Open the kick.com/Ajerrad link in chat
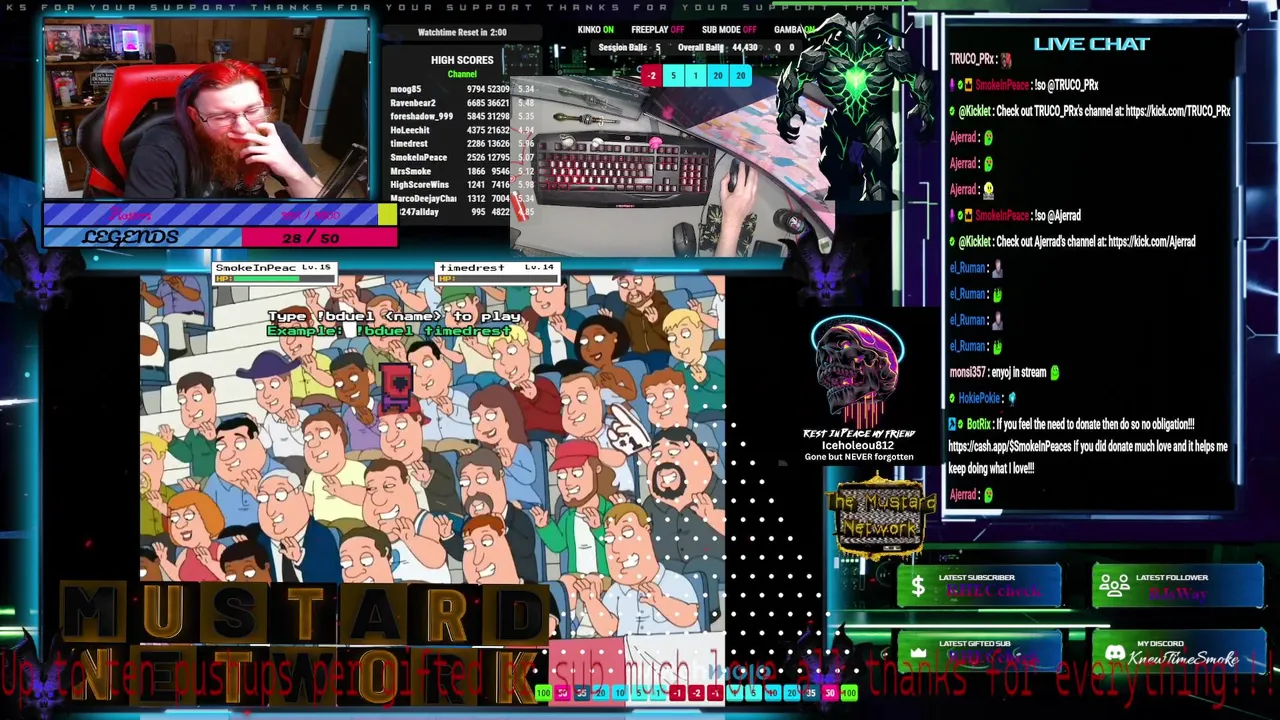The width and height of the screenshot is (1280, 720). pyautogui.click(x=1151, y=241)
